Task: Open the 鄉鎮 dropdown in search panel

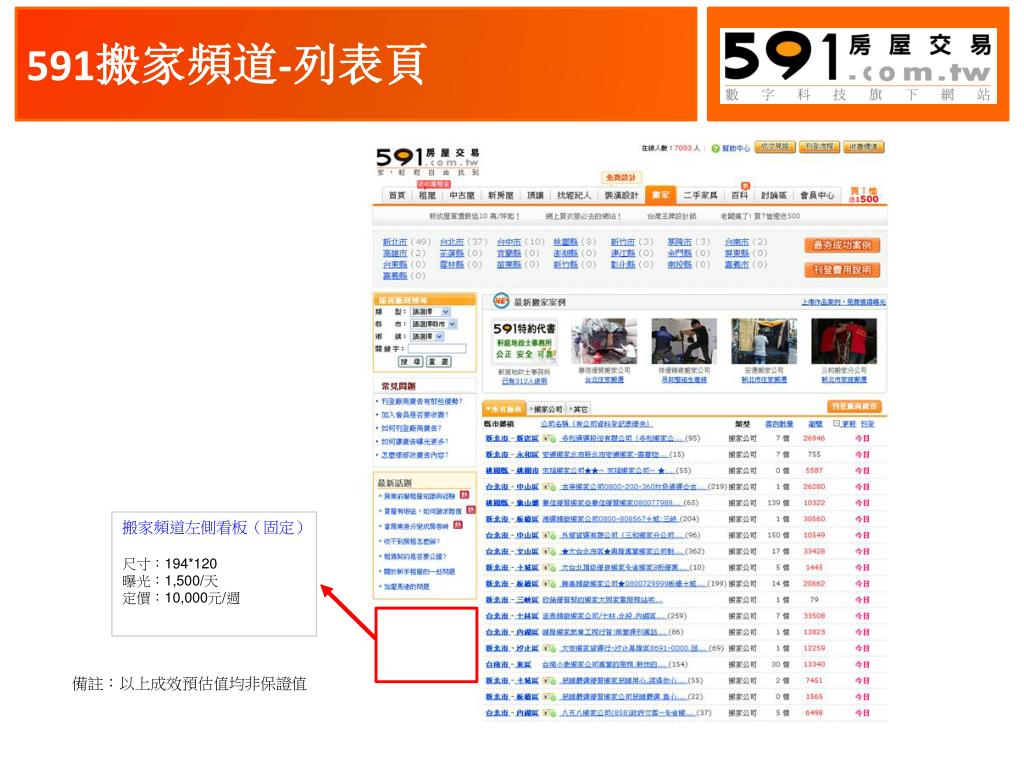Action: 427,336
